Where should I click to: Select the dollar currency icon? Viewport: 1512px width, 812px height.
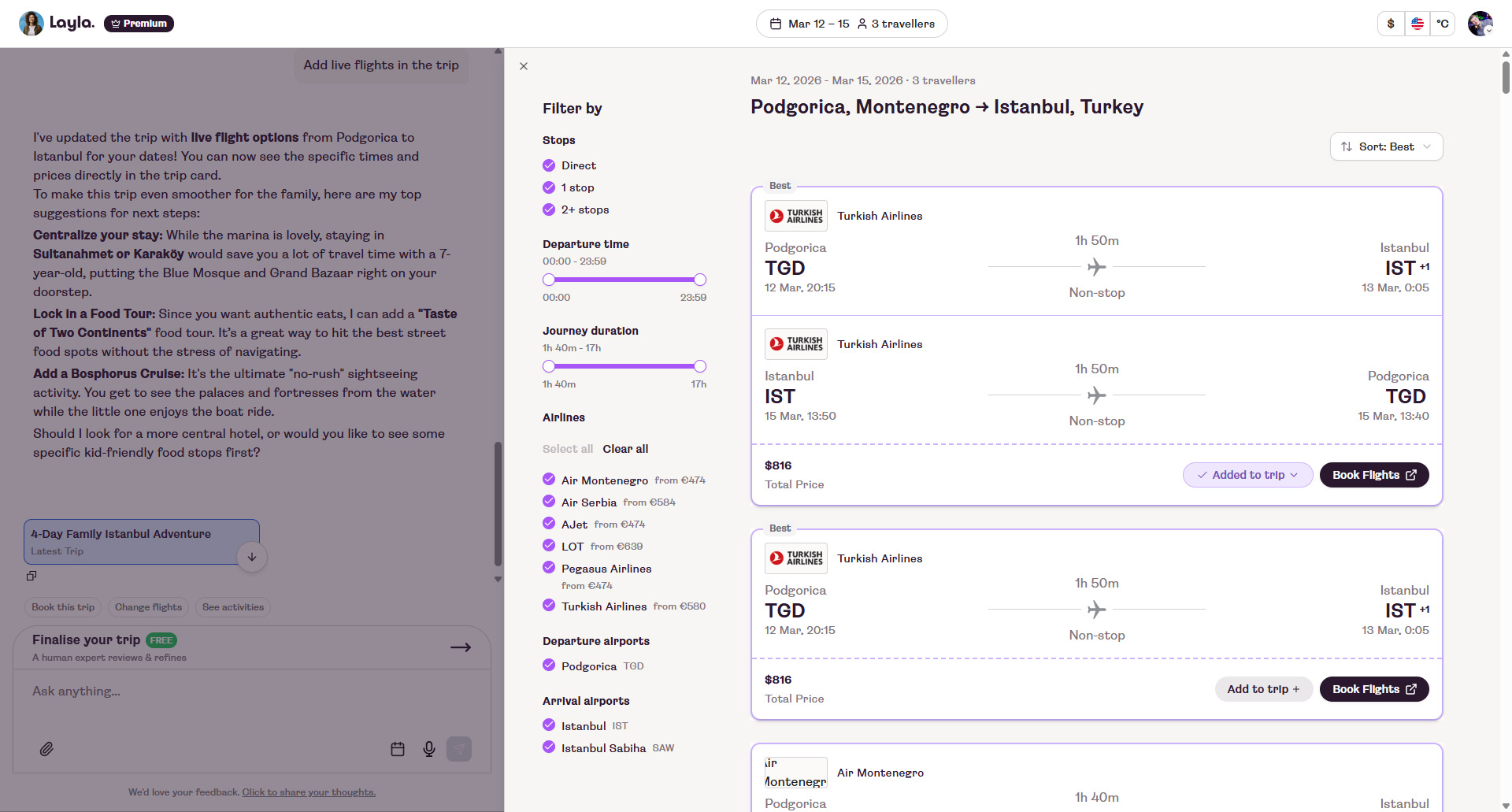(x=1391, y=24)
